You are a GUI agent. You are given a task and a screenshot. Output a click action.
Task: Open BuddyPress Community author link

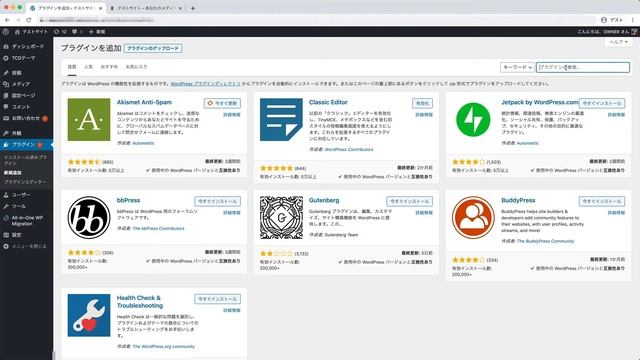(545, 241)
